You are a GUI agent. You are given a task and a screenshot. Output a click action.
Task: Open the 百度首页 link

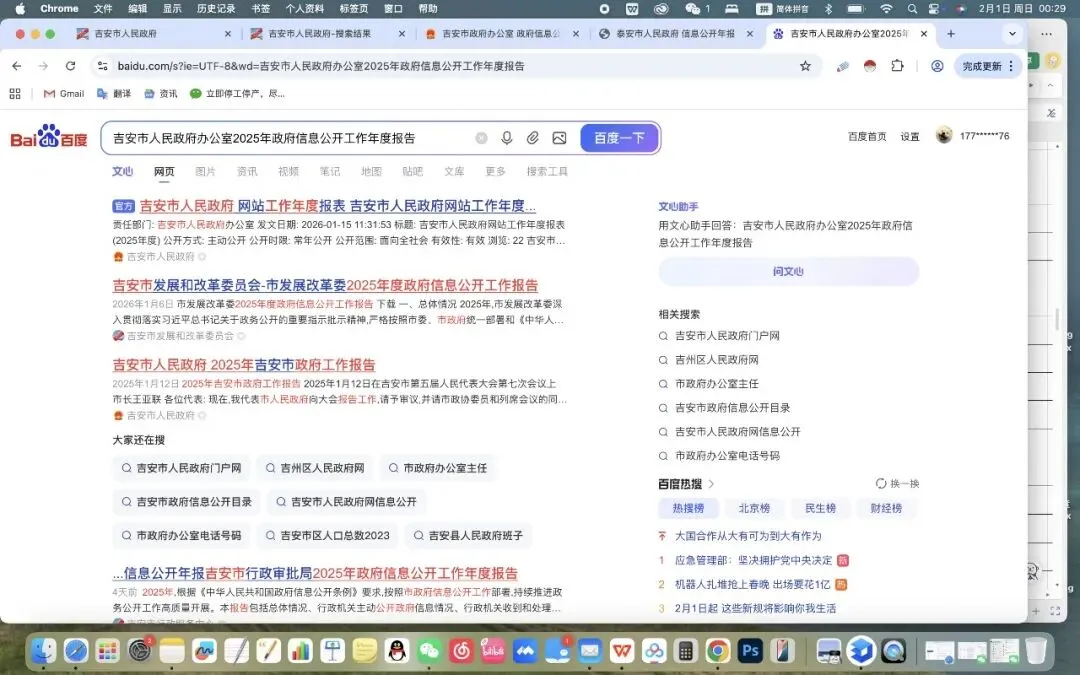pos(866,136)
